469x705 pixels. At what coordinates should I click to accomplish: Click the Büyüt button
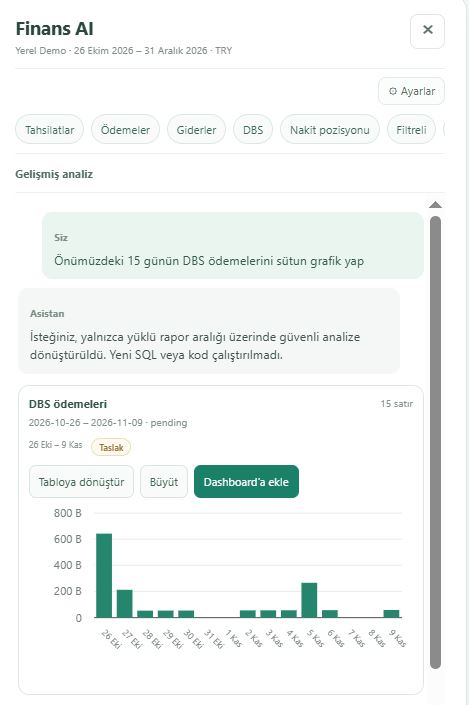tap(164, 482)
